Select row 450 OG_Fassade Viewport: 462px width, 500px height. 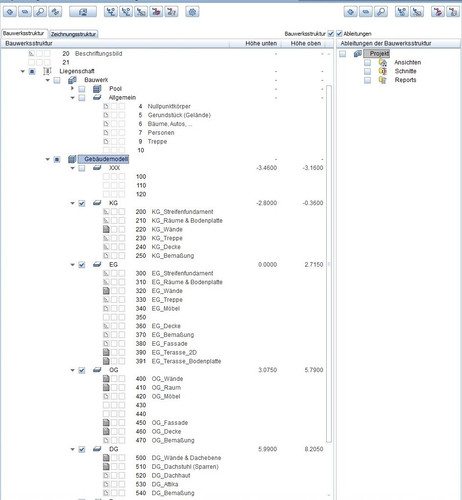click(x=170, y=423)
